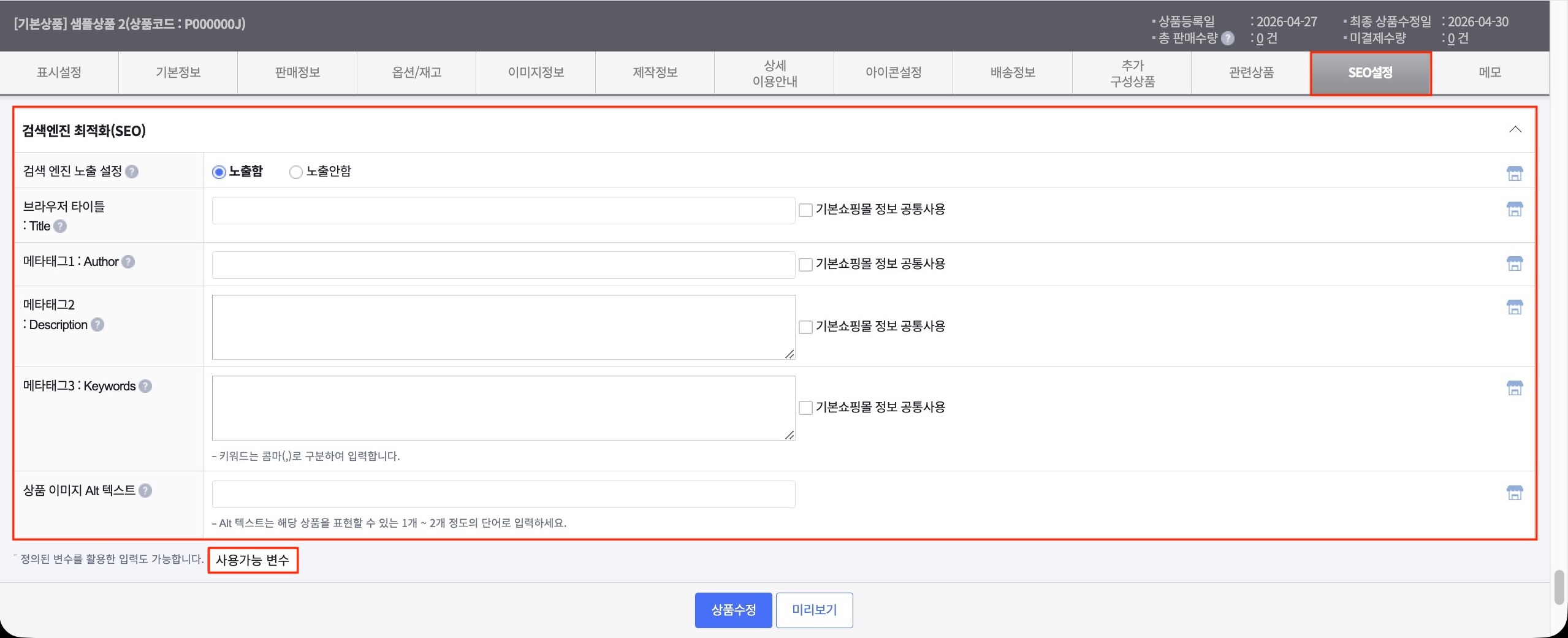The image size is (1568, 638).
Task: Click store icon in 메타태그2 Description row
Action: click(1515, 307)
